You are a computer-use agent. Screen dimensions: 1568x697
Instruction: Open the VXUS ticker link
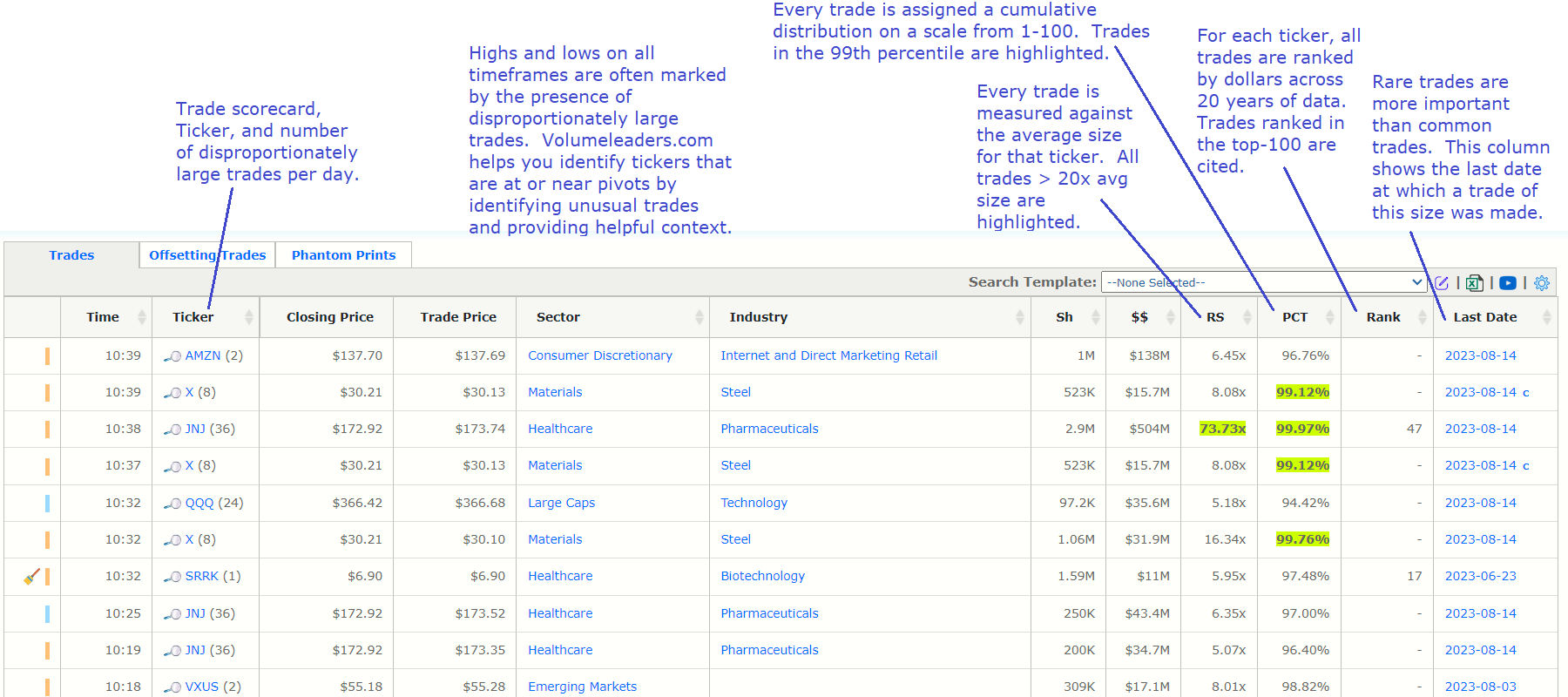pyautogui.click(x=202, y=687)
